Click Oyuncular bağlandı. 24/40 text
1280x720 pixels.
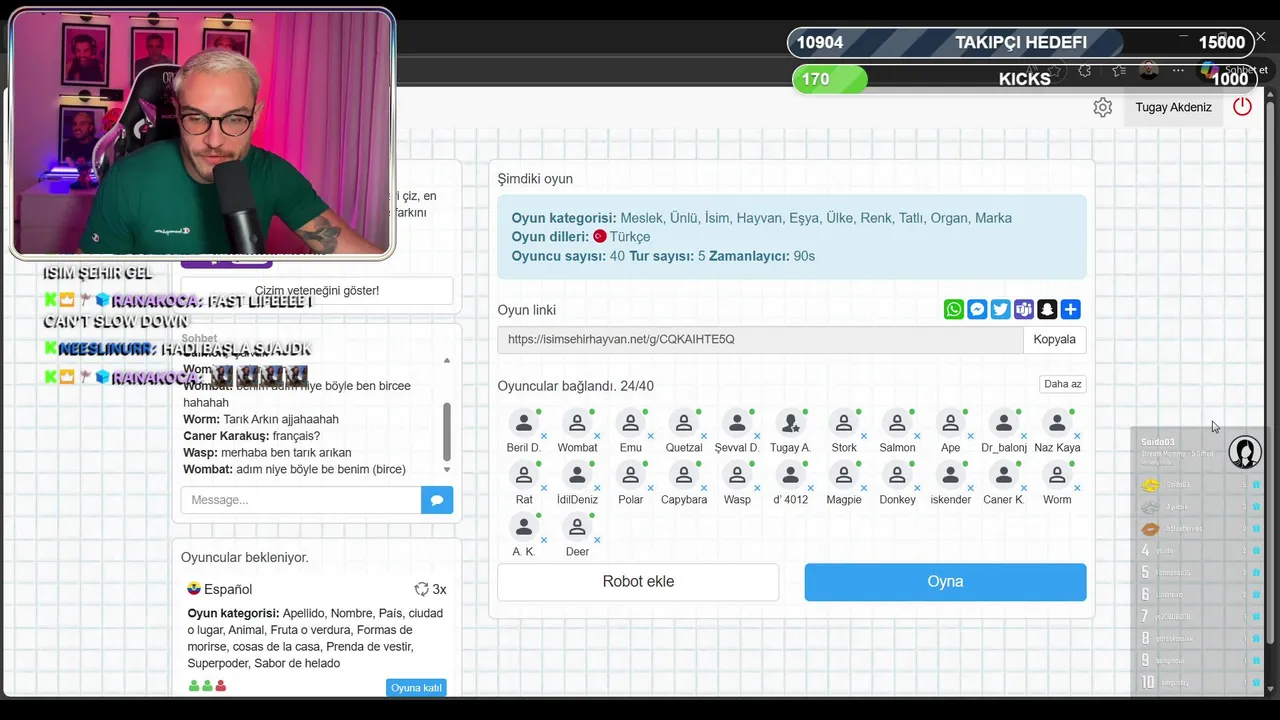click(x=576, y=386)
